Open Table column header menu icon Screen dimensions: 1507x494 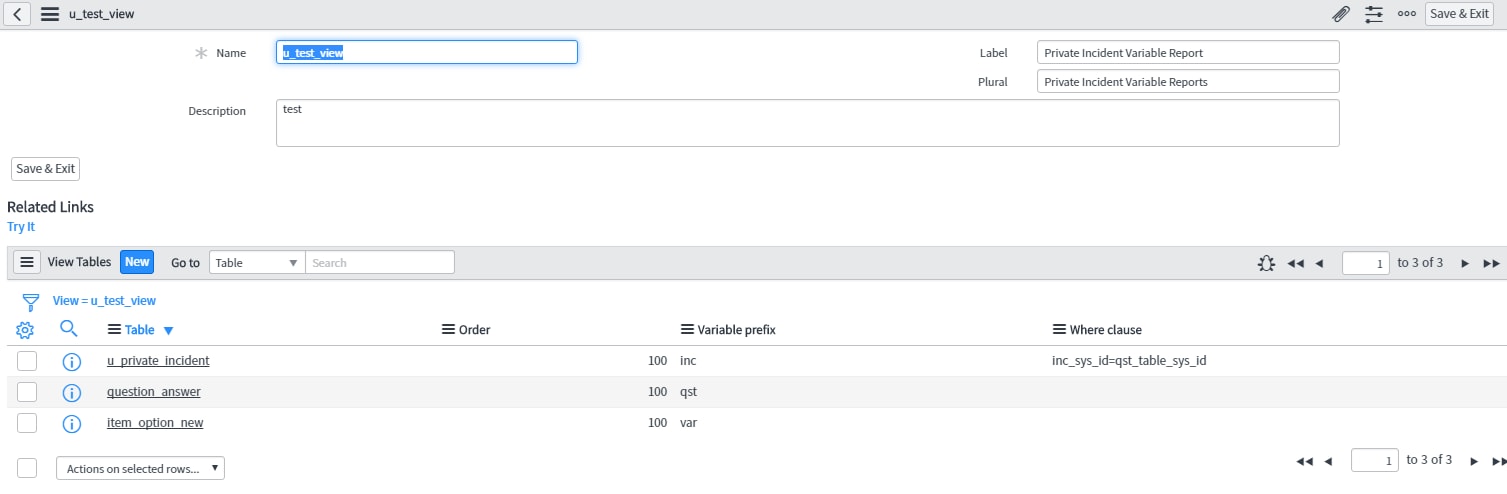114,330
